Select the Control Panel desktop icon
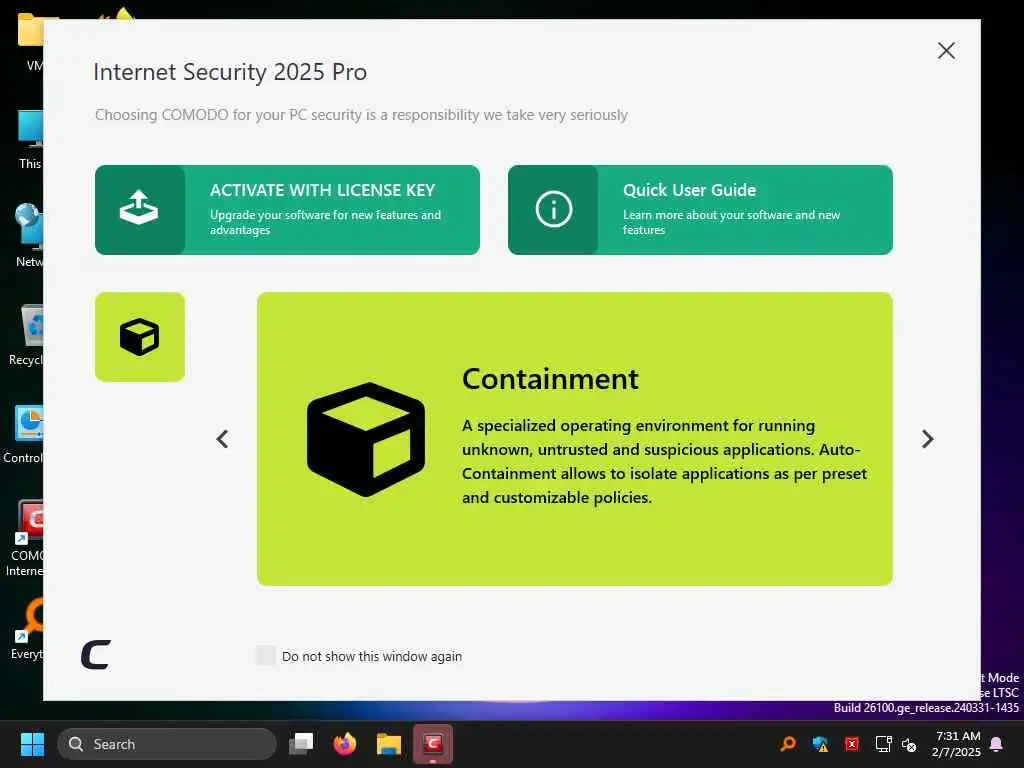The width and height of the screenshot is (1024, 768). click(24, 434)
